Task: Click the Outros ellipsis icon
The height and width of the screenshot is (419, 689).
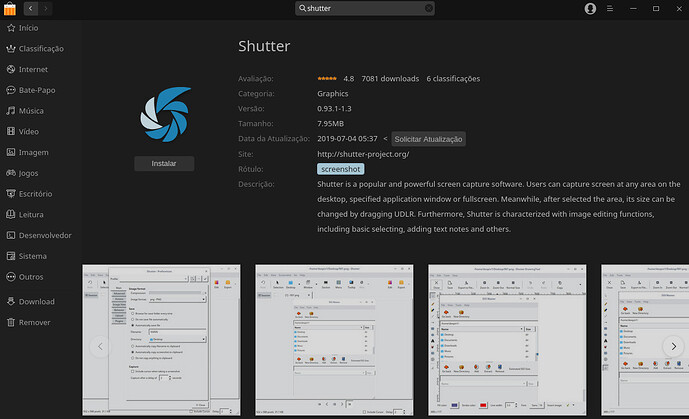Action: (x=11, y=276)
